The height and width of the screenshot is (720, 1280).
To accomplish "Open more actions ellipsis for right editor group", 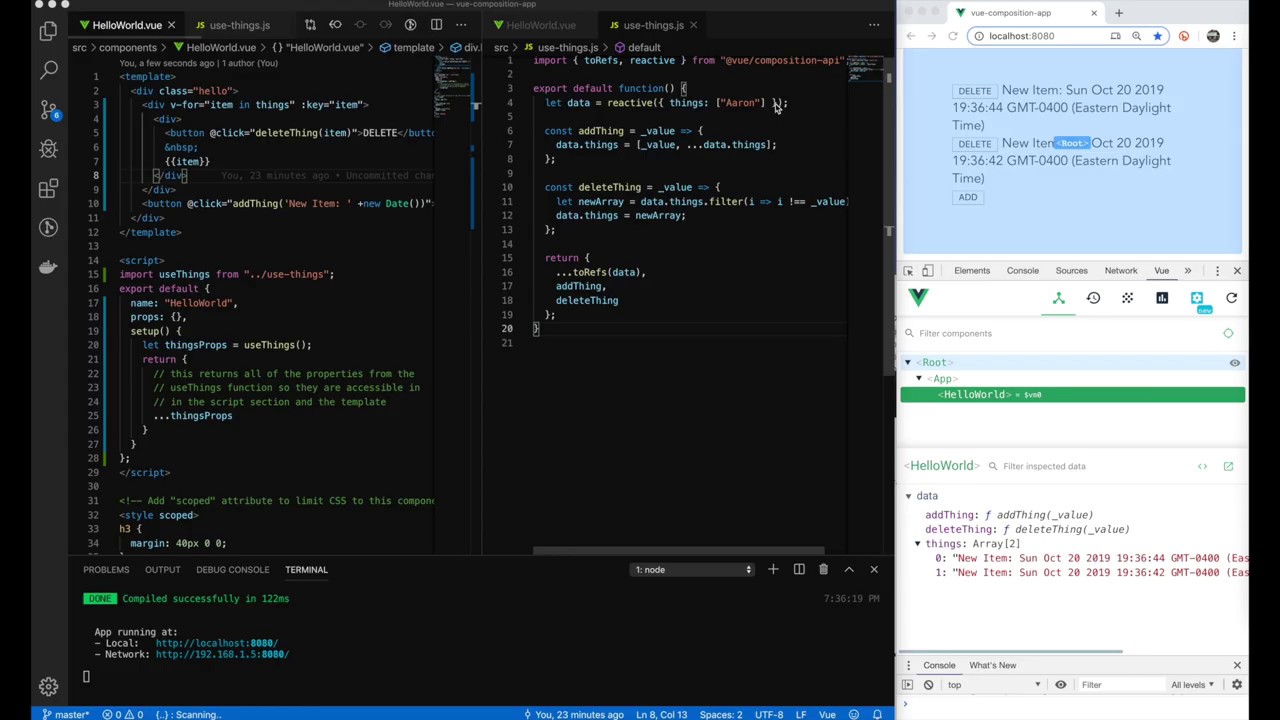I will [x=874, y=24].
